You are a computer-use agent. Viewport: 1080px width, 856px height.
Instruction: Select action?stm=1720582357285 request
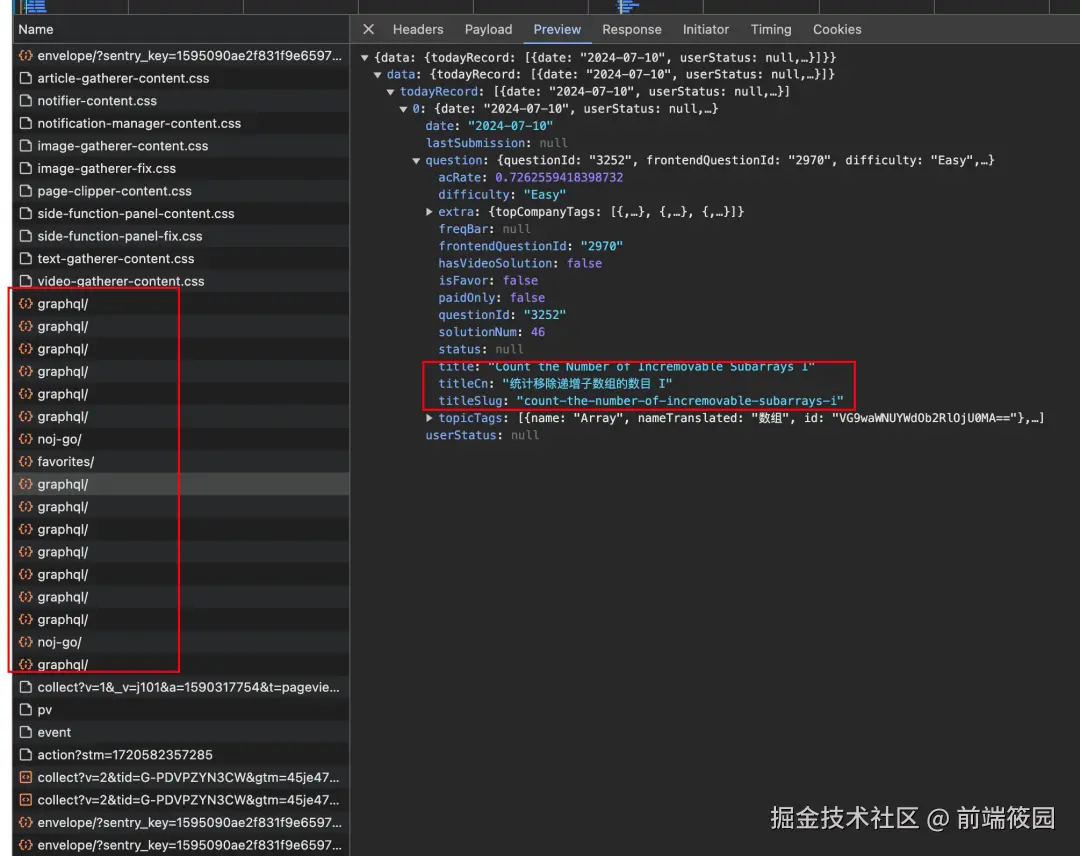180,755
